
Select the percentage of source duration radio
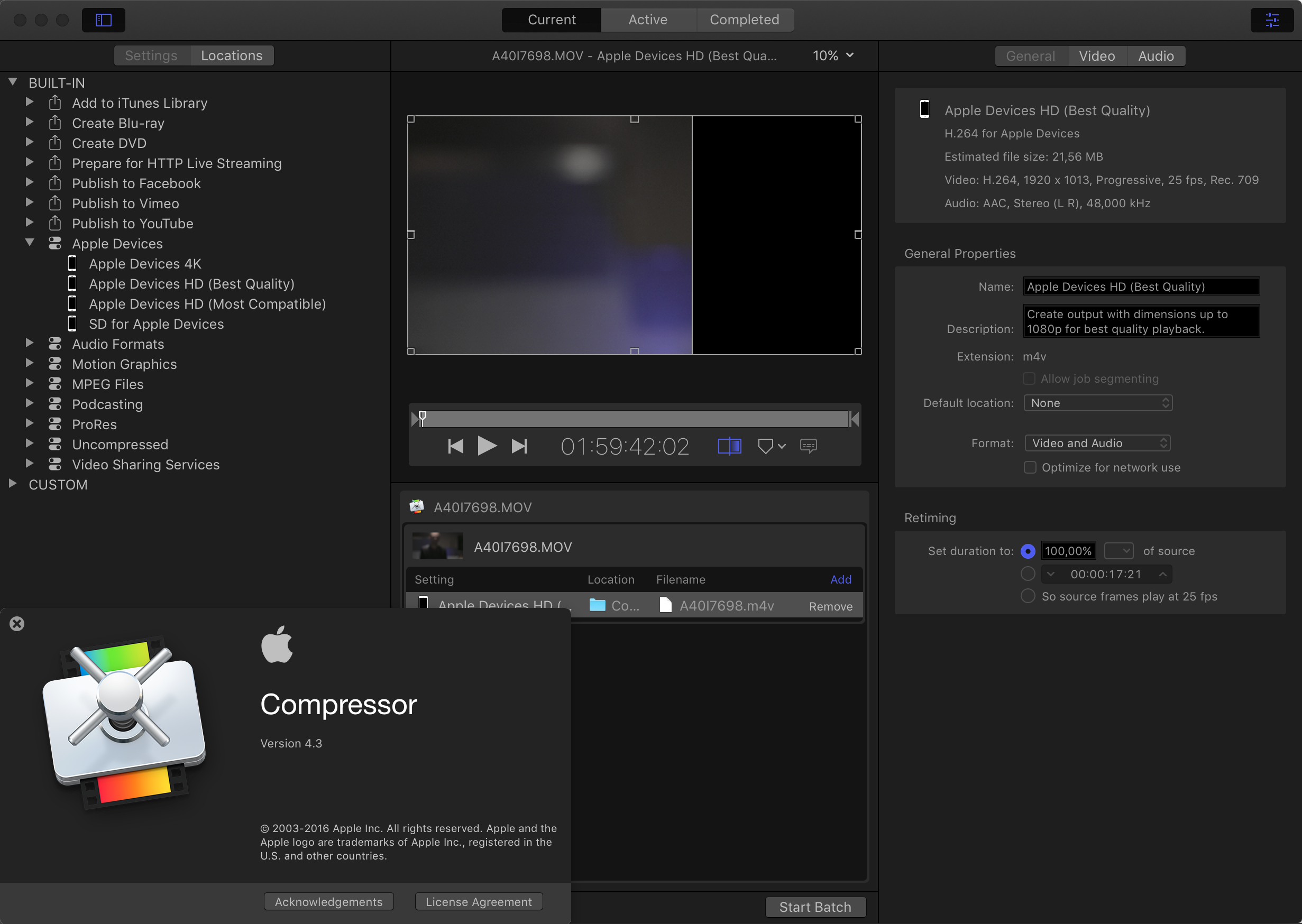click(x=1028, y=551)
